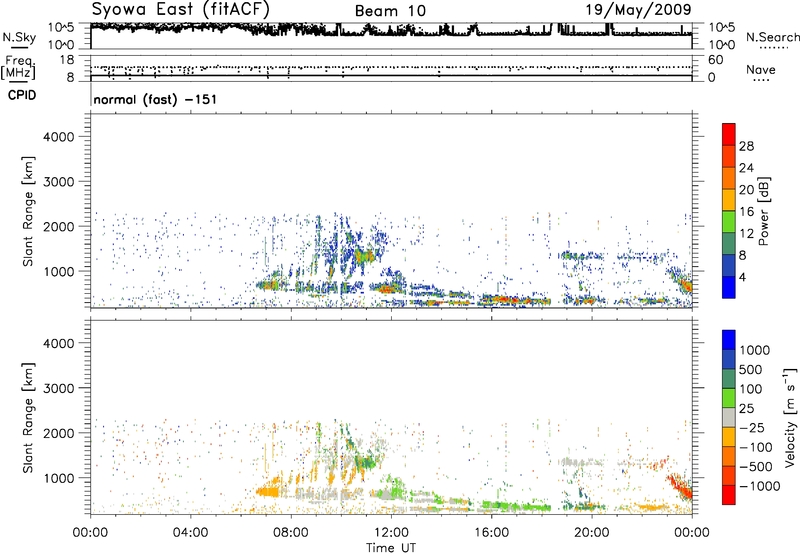Select the "08:00" time tick label
Screen dimensions: 800x554
click(x=290, y=533)
